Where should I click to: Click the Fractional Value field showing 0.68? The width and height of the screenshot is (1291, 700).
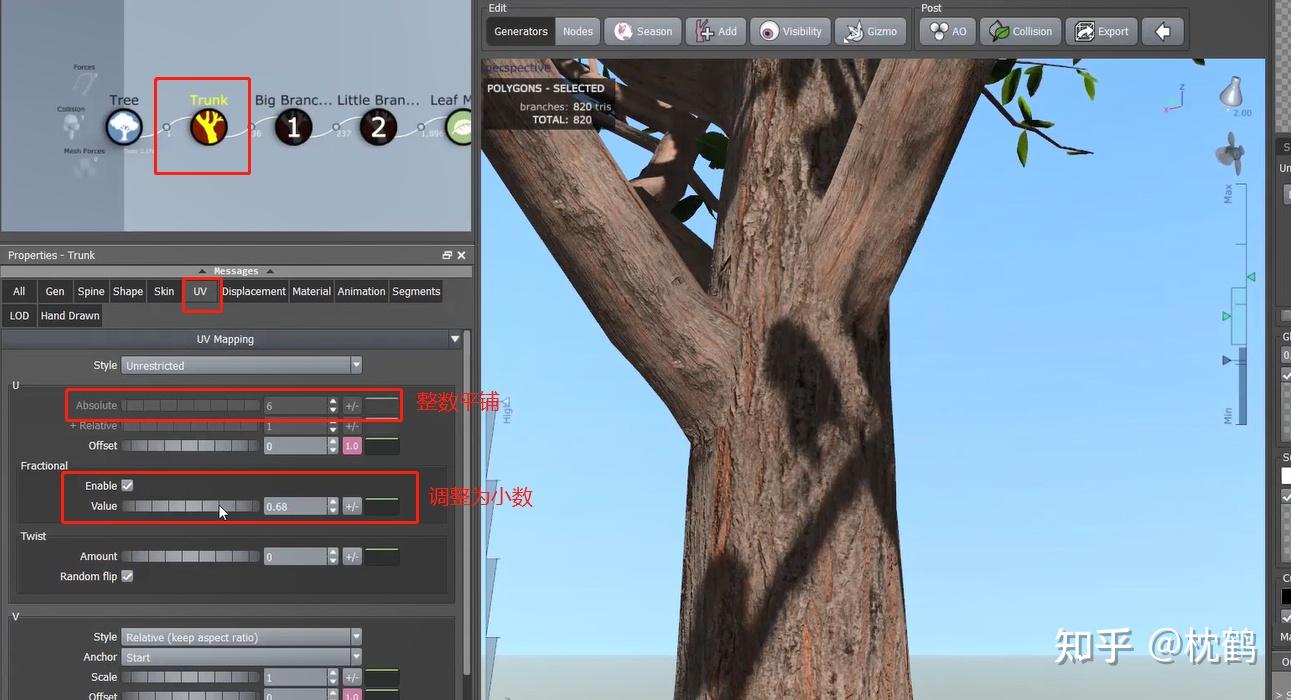(x=295, y=506)
